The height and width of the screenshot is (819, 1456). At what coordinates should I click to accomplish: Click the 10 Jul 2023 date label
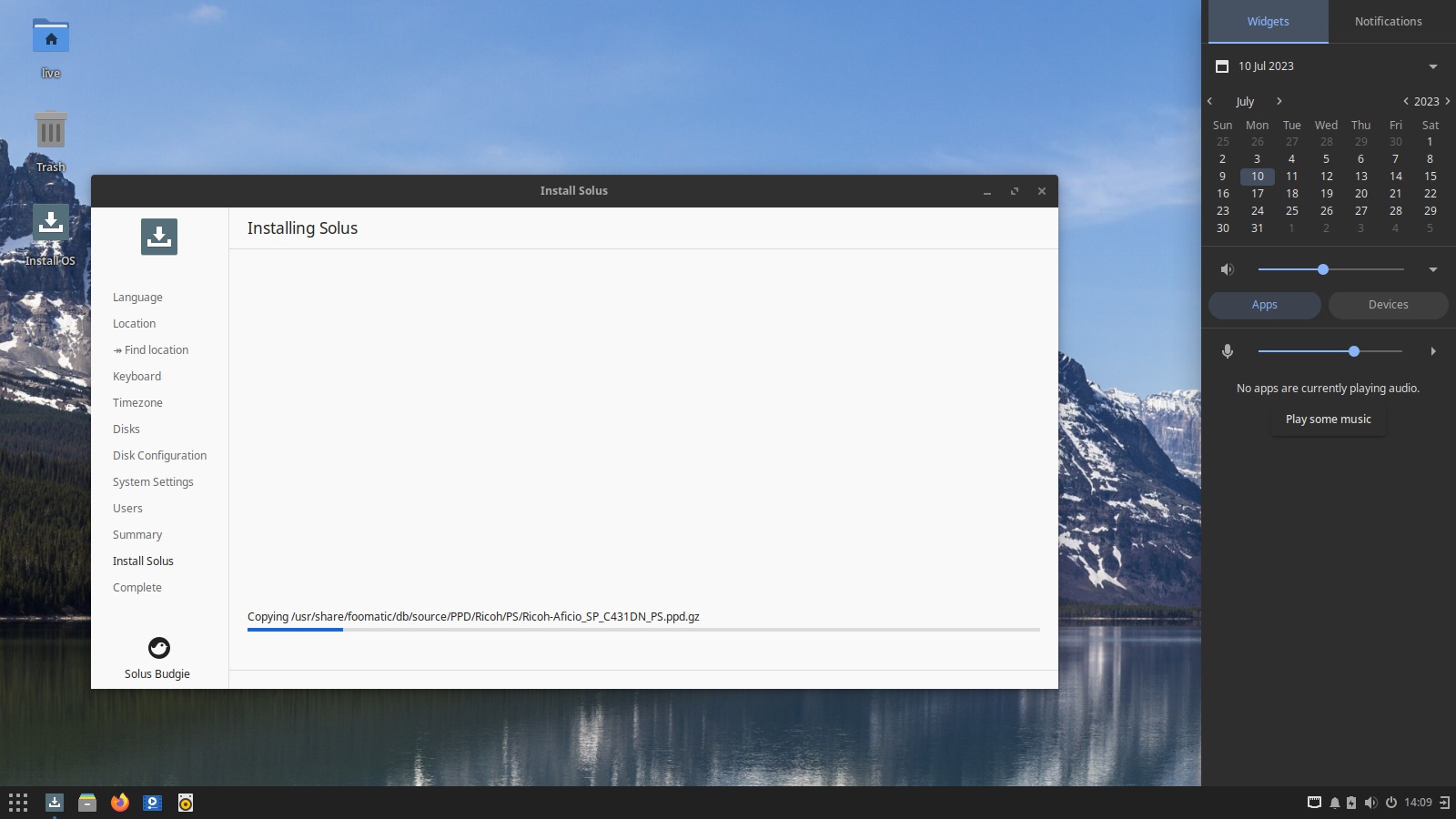pos(1266,66)
